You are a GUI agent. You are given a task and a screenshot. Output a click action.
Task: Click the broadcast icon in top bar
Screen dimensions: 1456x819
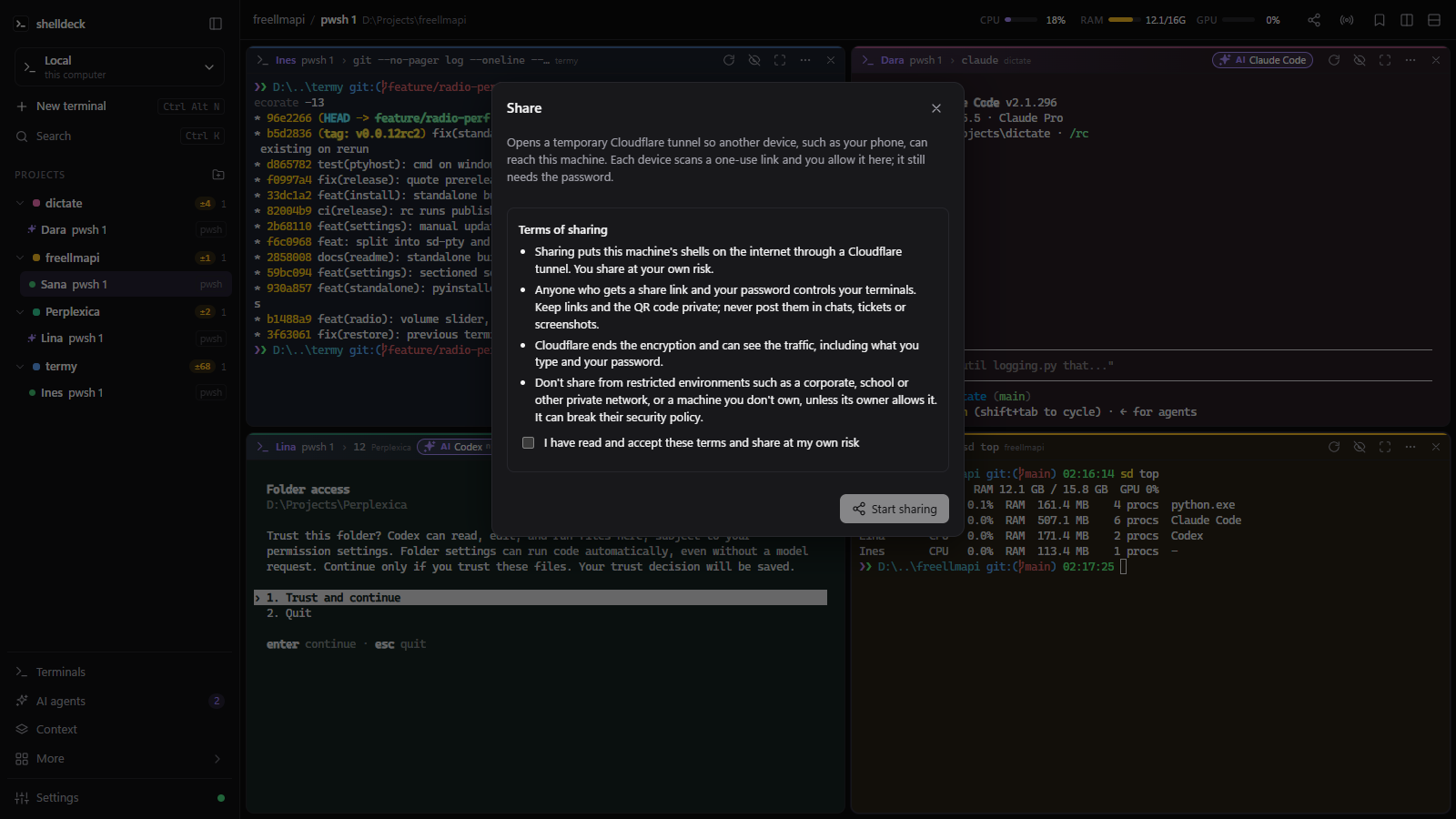(x=1347, y=20)
